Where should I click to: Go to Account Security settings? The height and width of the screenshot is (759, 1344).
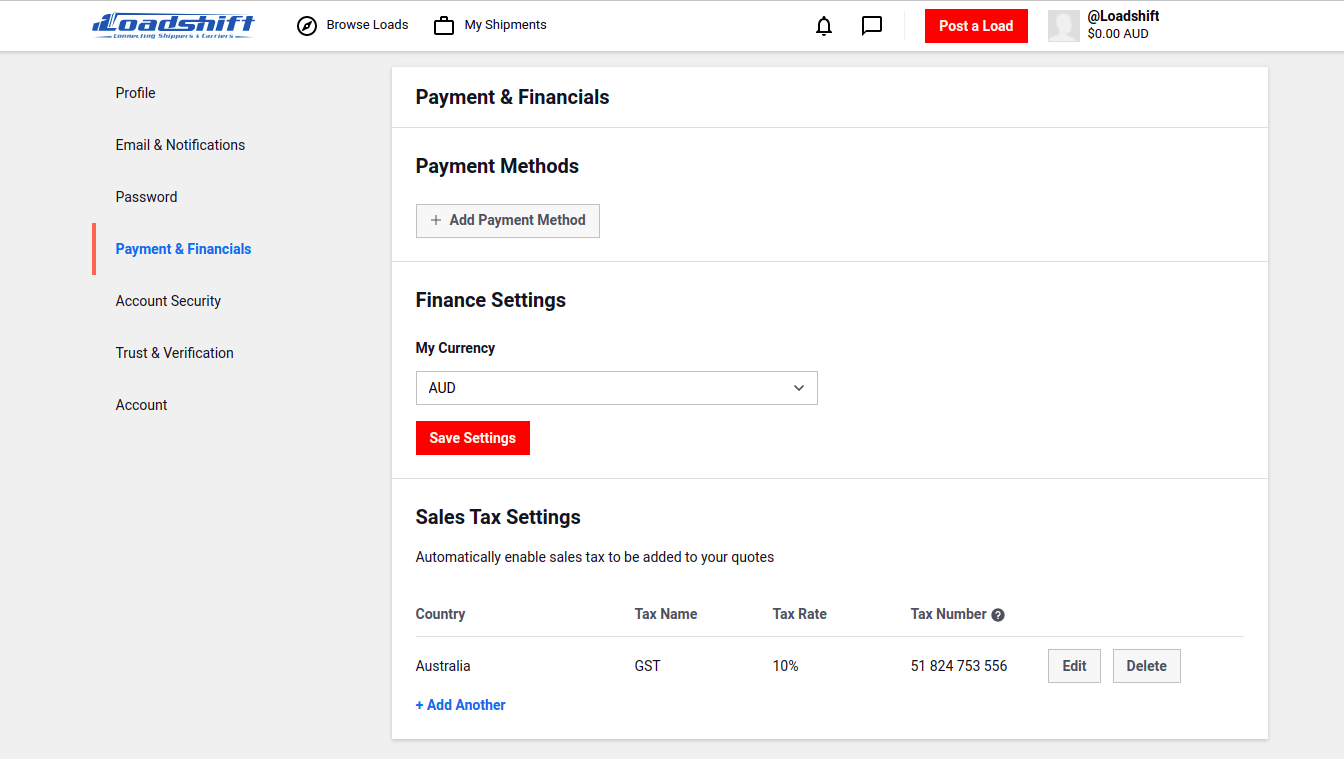[168, 300]
